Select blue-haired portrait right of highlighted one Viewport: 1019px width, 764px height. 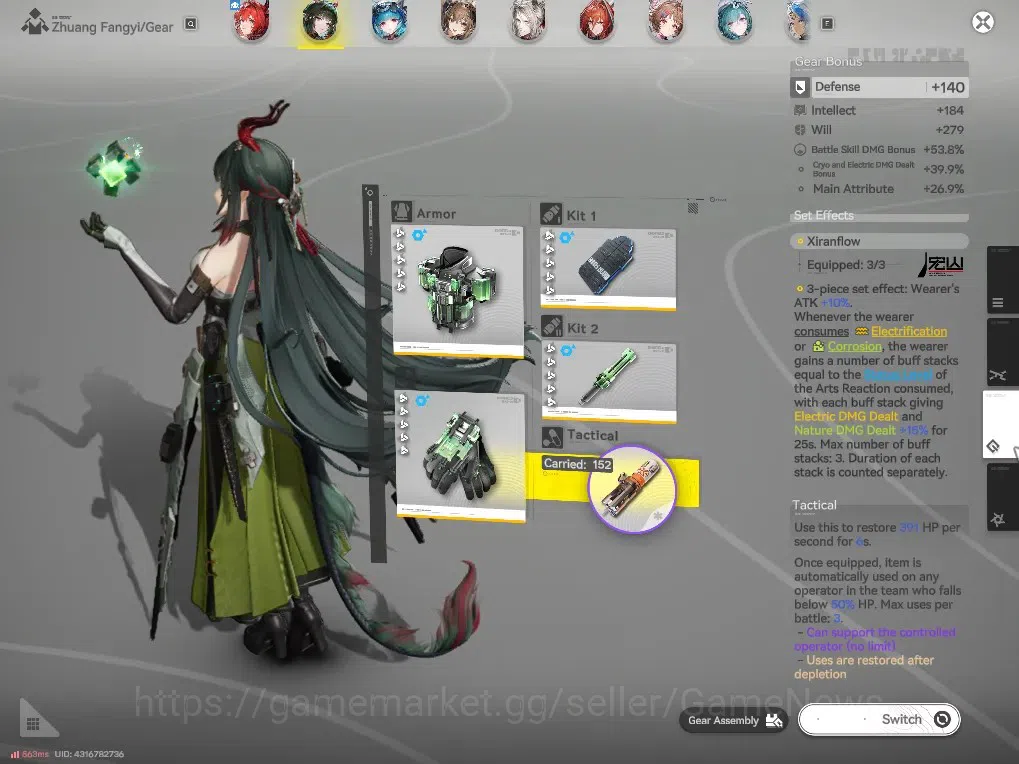pyautogui.click(x=389, y=21)
